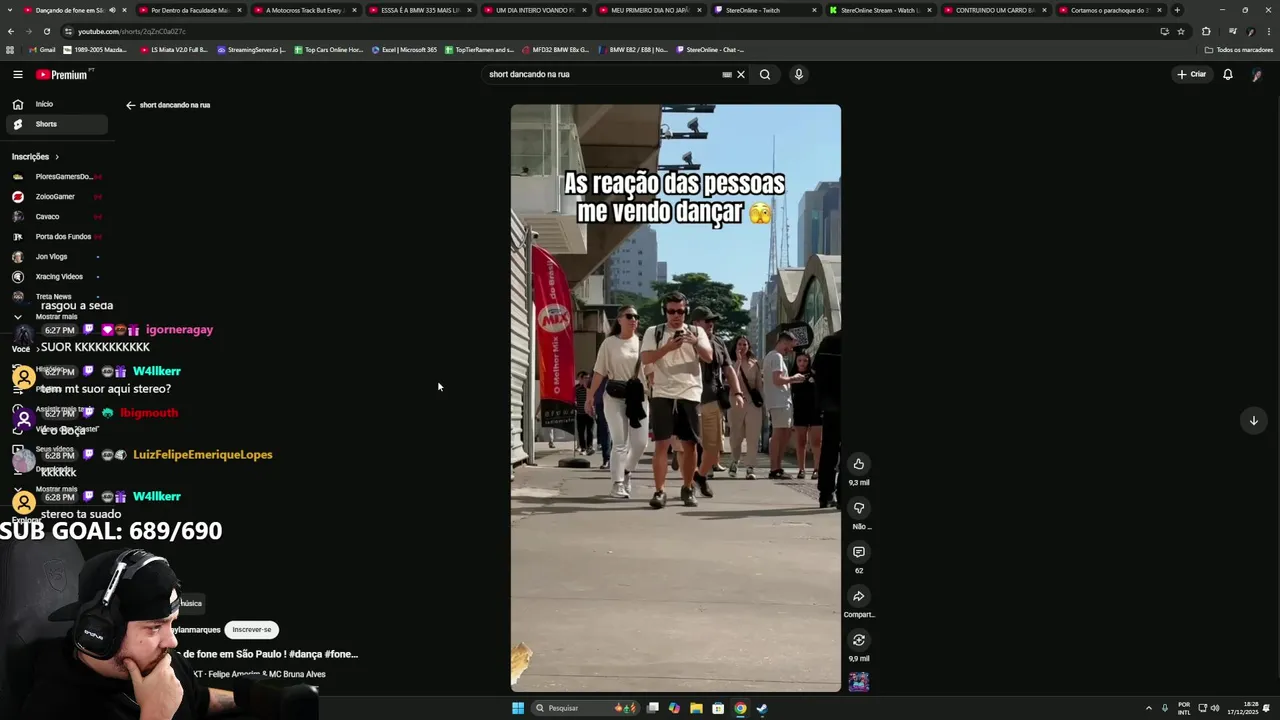Pause the playing short video
Image resolution: width=1280 pixels, height=720 pixels.
676,398
